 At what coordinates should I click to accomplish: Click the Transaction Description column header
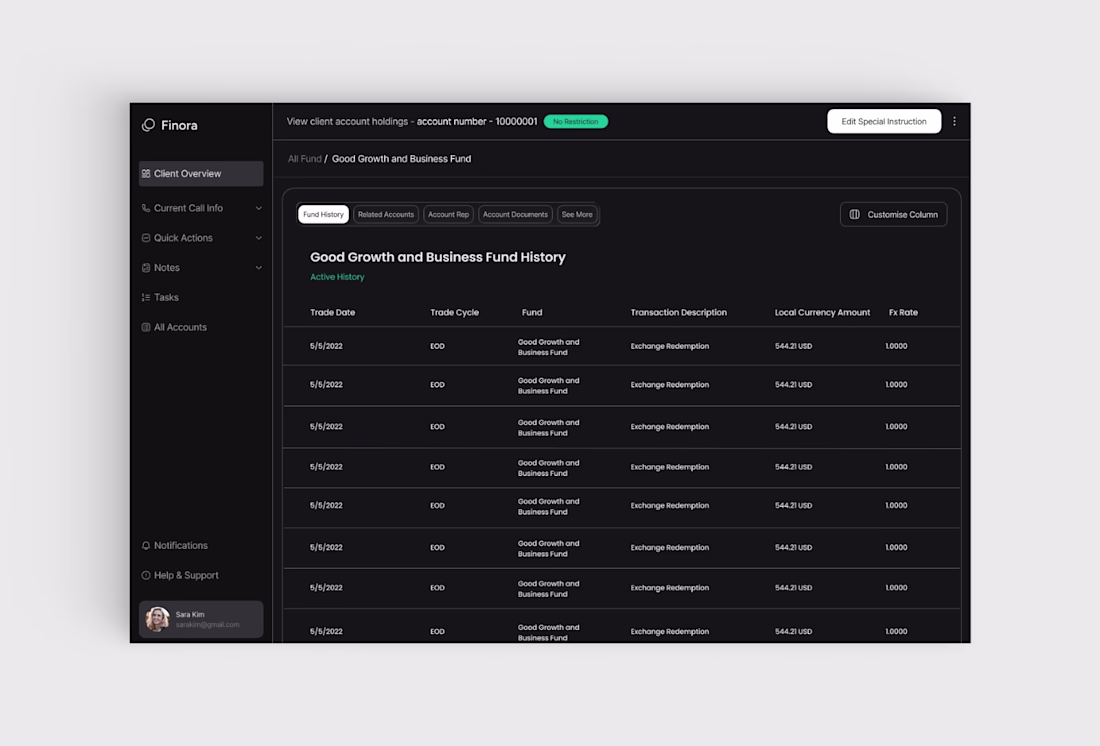click(678, 312)
